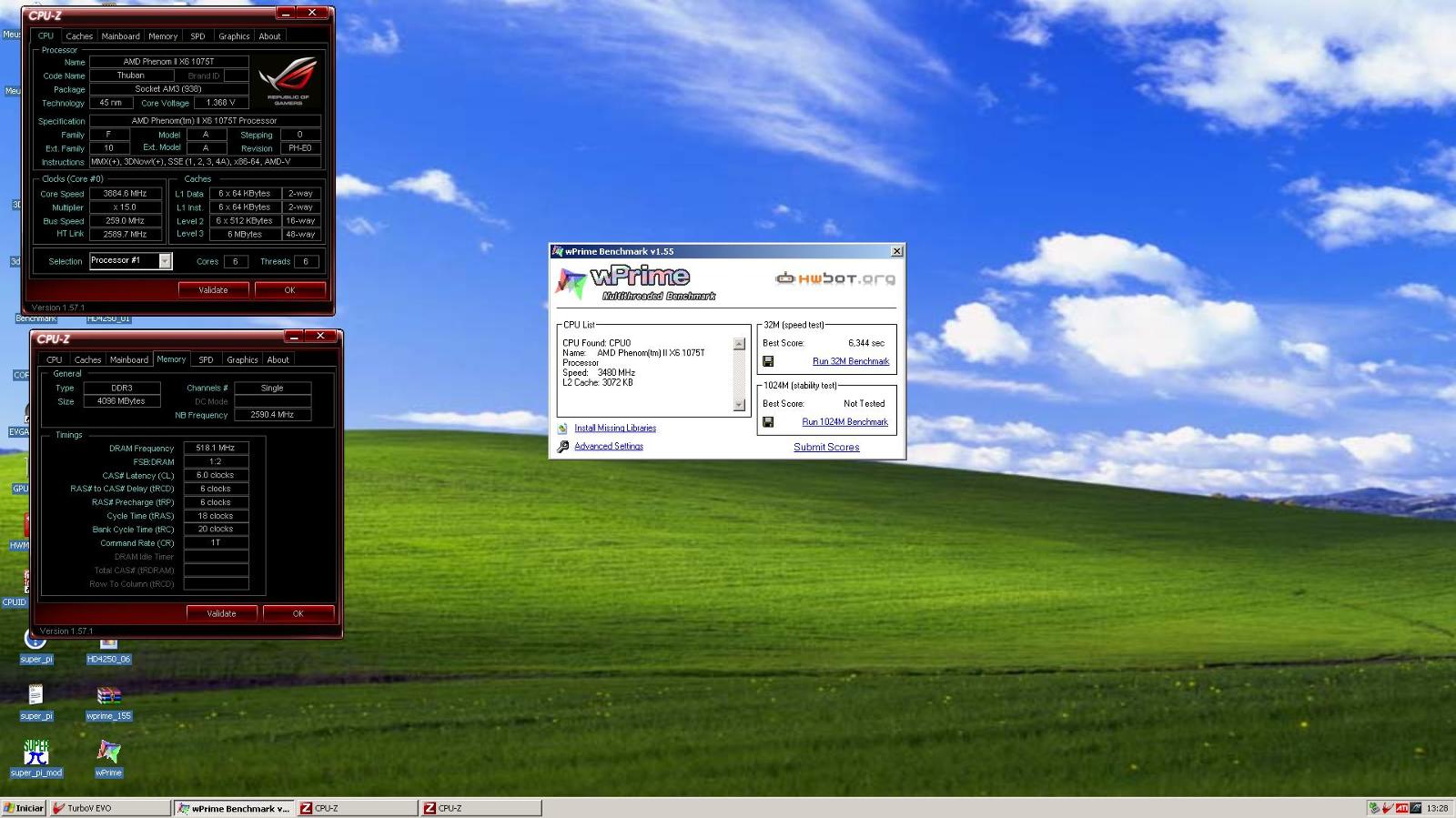Screen dimensions: 1456x818
Task: Switch to Caches tab in the CPU-Z memory window
Action: [87, 359]
